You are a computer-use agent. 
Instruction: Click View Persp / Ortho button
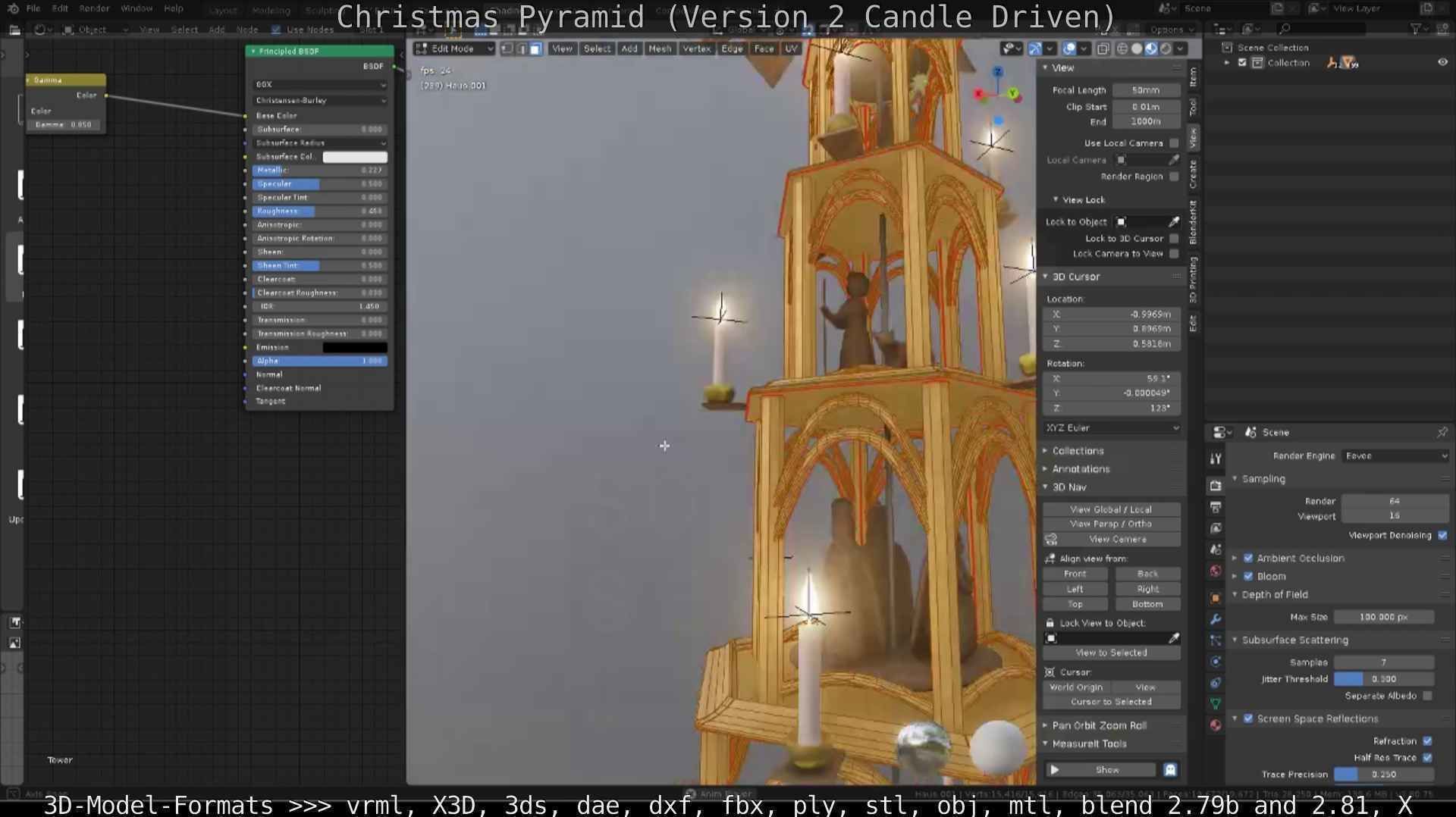click(x=1111, y=524)
